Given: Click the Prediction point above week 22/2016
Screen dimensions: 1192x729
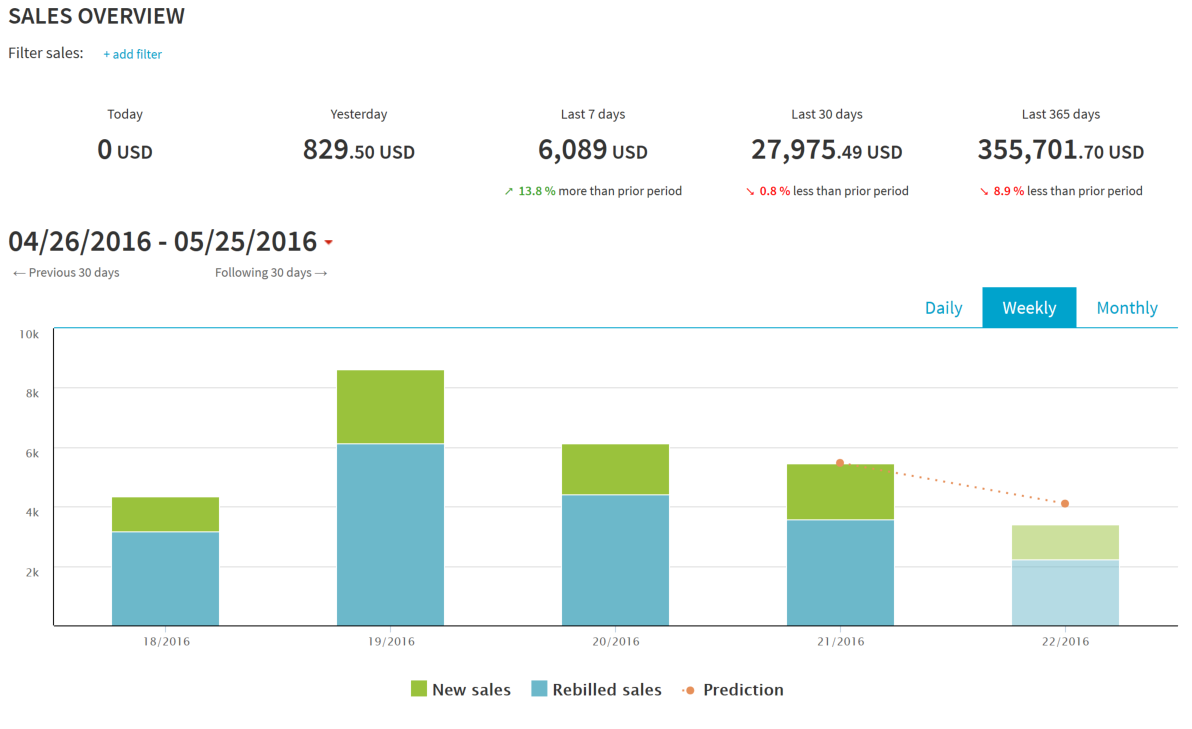Looking at the screenshot, I should click(x=1065, y=503).
